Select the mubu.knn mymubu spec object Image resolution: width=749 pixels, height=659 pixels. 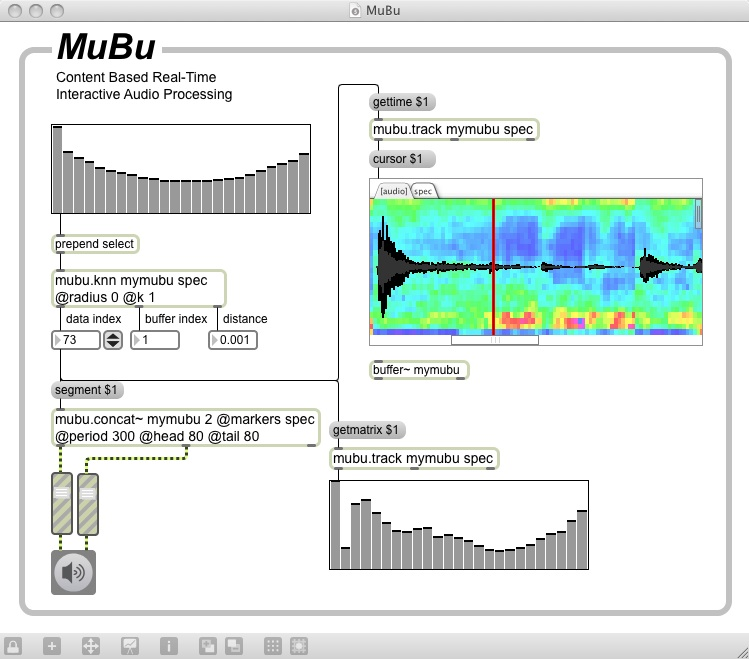tap(139, 288)
